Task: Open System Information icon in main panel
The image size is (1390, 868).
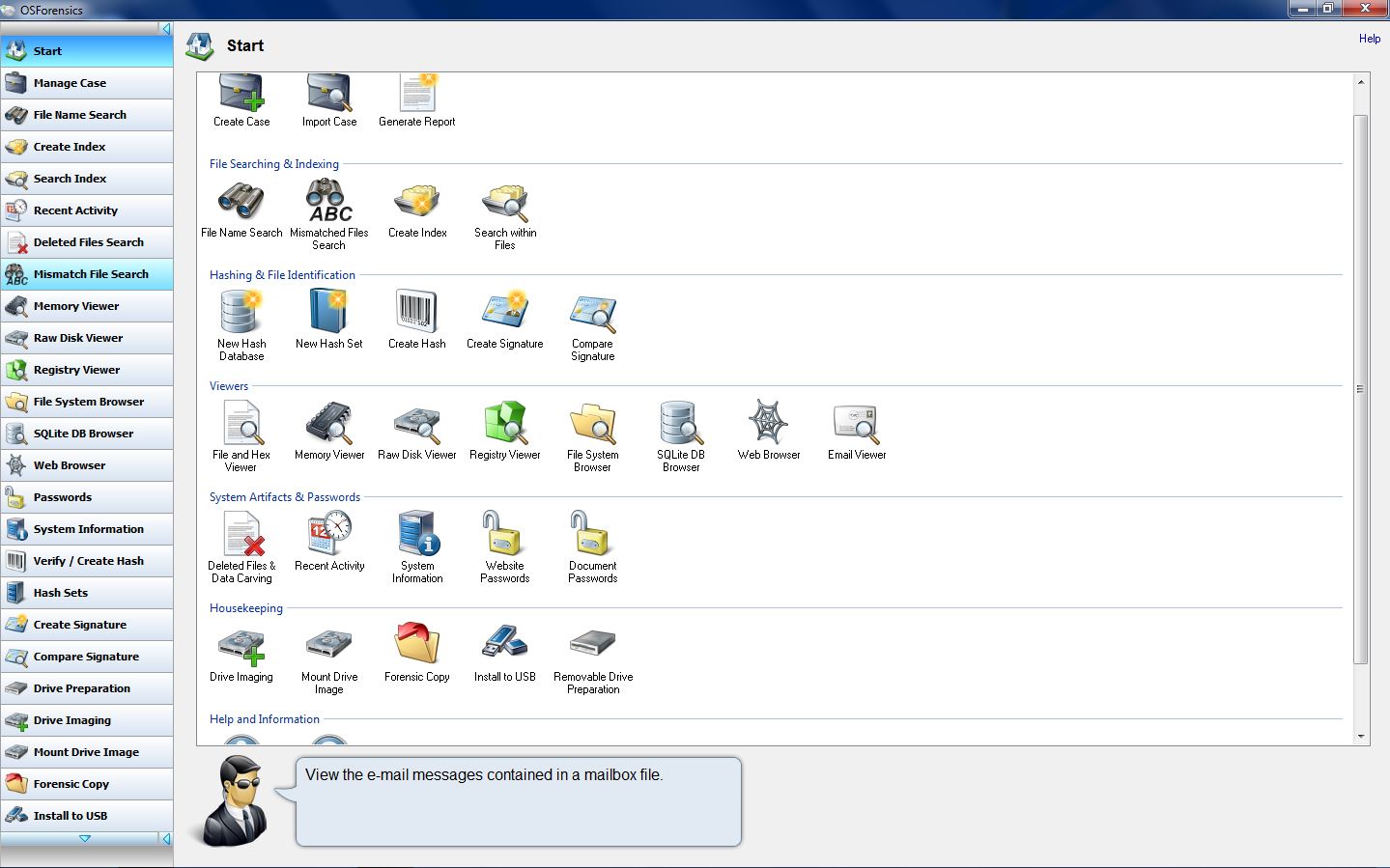Action: [417, 533]
